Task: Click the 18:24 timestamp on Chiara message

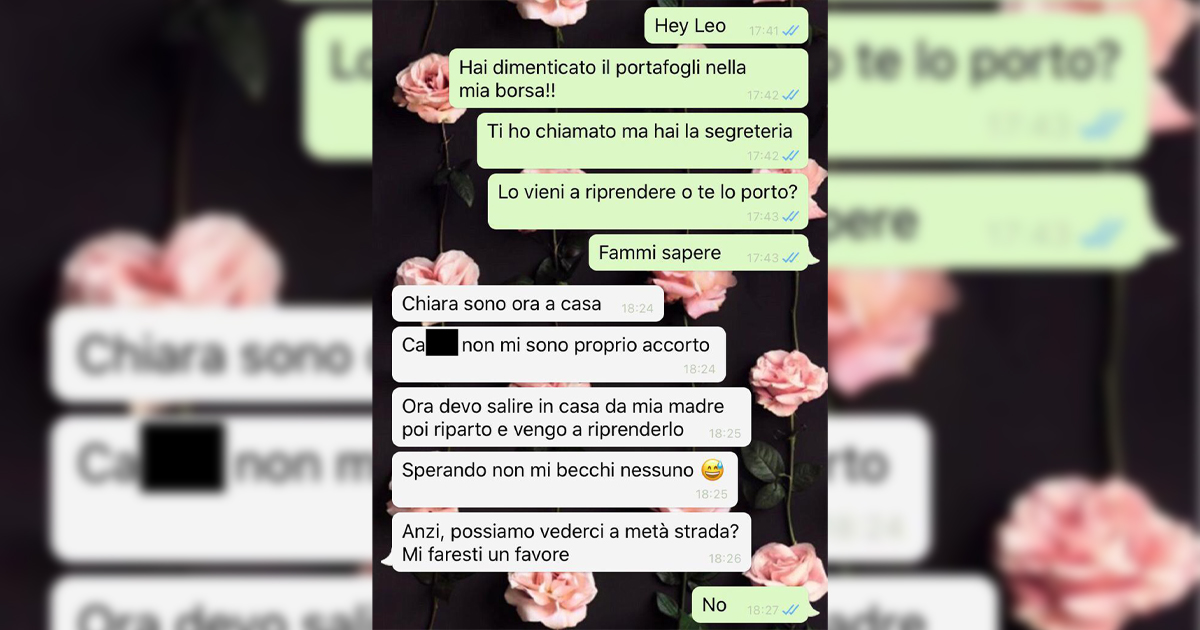Action: [x=637, y=309]
